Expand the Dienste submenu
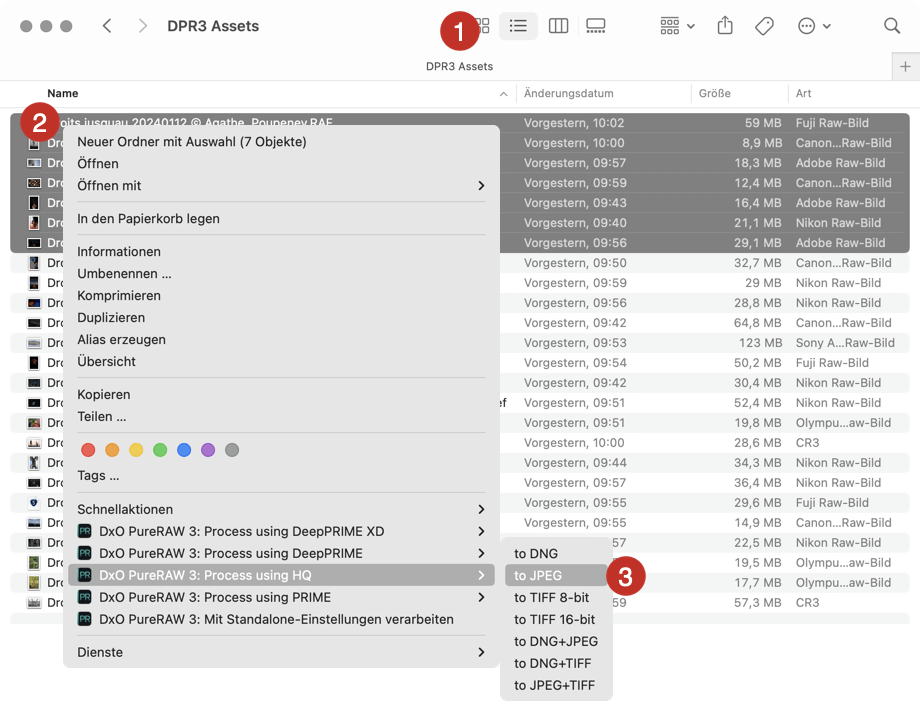Image resolution: width=920 pixels, height=701 pixels. (x=281, y=652)
